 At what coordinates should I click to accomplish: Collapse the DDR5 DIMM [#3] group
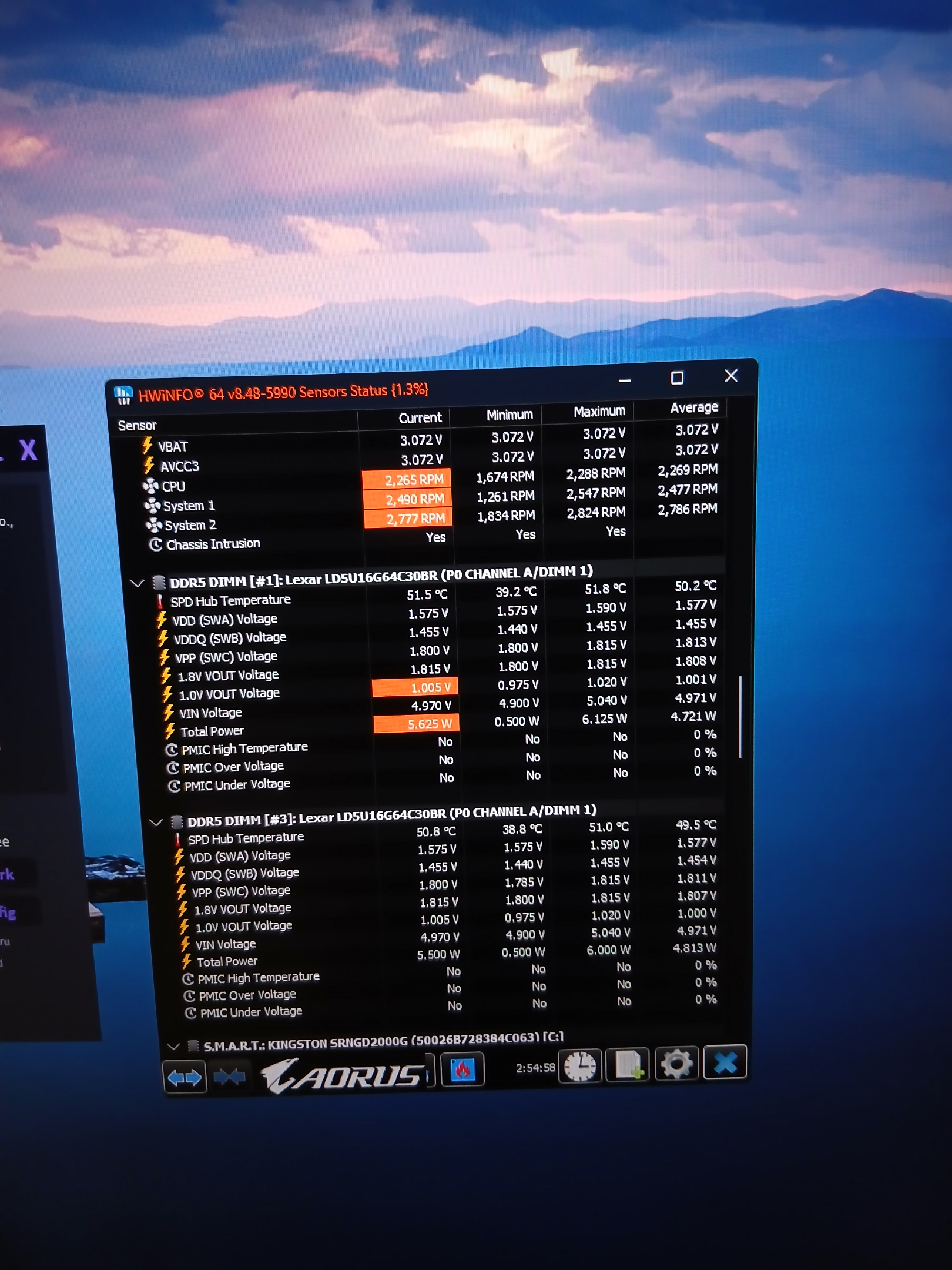[x=156, y=822]
